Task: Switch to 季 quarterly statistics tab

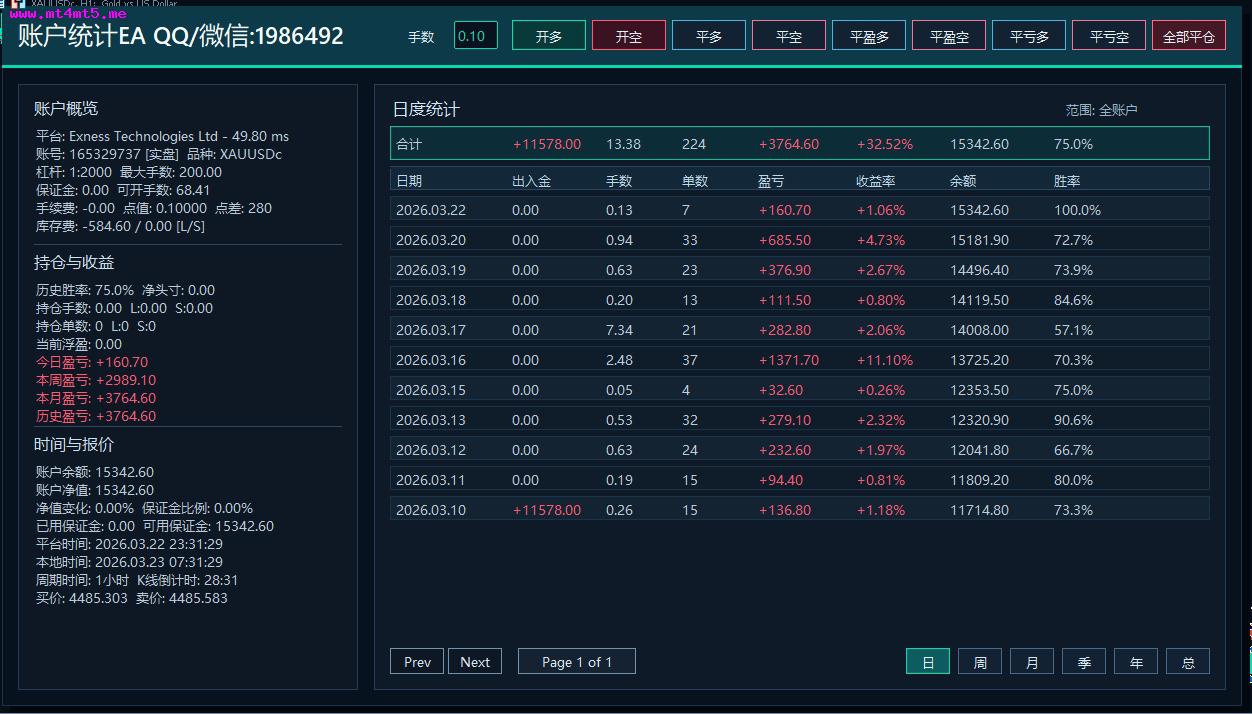Action: point(1083,662)
